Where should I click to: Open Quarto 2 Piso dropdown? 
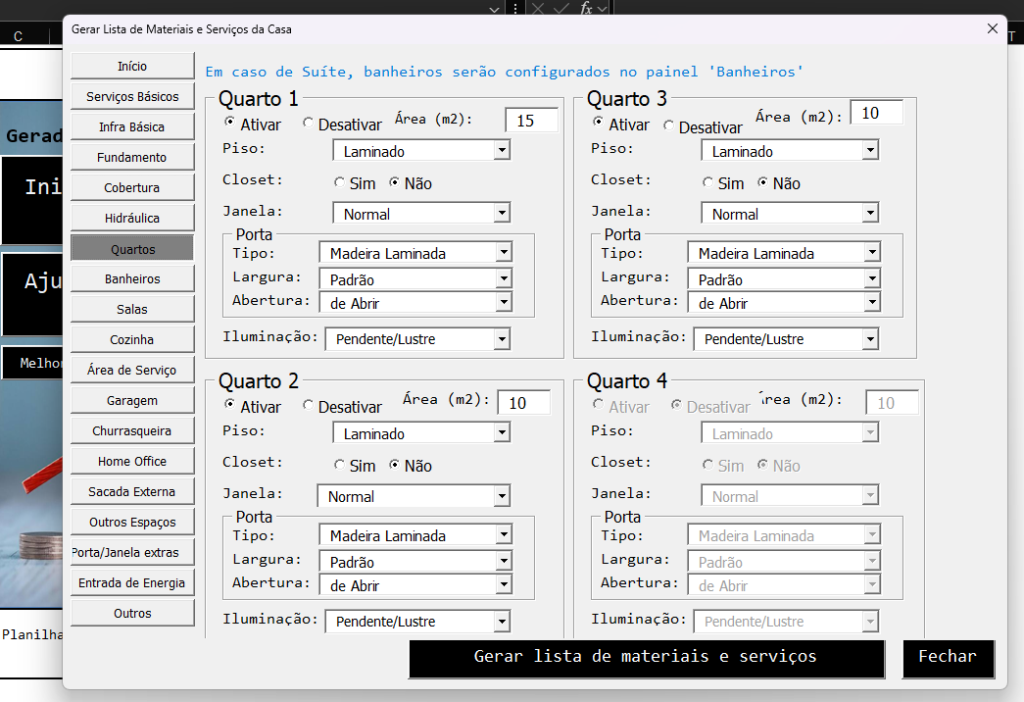(502, 433)
